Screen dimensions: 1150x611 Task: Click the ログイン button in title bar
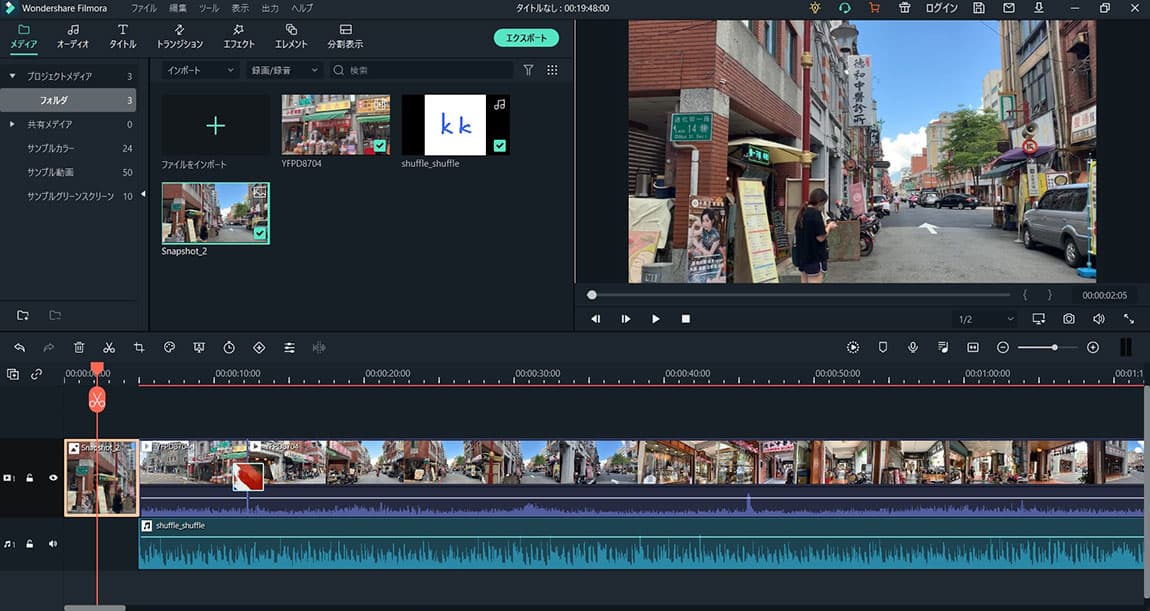coord(941,8)
